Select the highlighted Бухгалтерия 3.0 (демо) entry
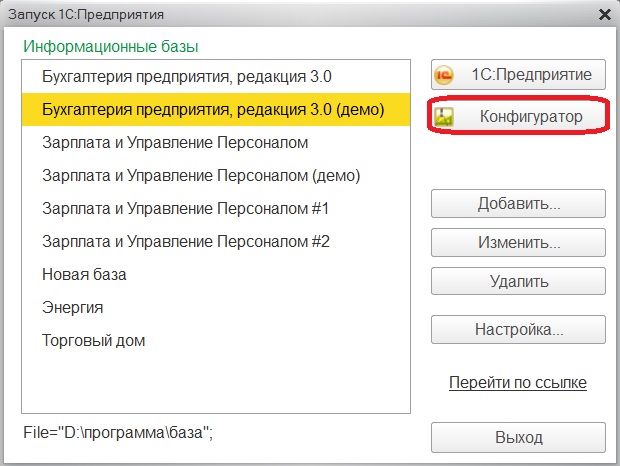The height and width of the screenshot is (466, 620). [216, 109]
